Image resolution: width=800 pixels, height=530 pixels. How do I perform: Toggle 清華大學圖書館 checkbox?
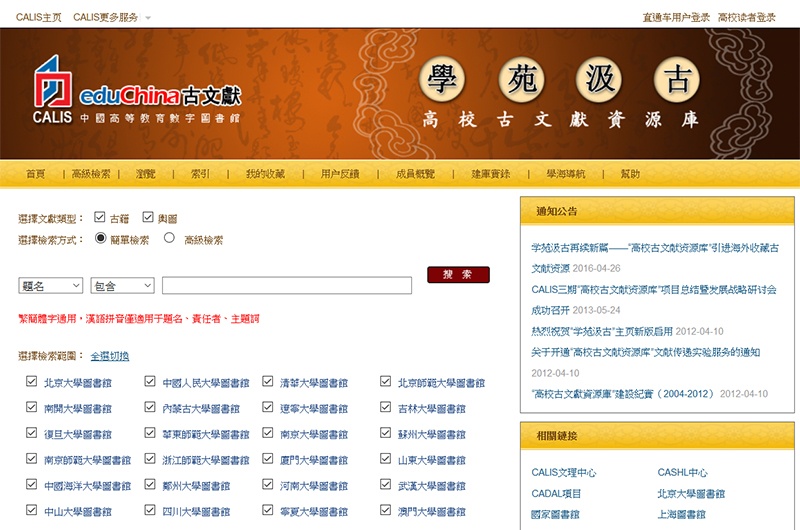268,382
